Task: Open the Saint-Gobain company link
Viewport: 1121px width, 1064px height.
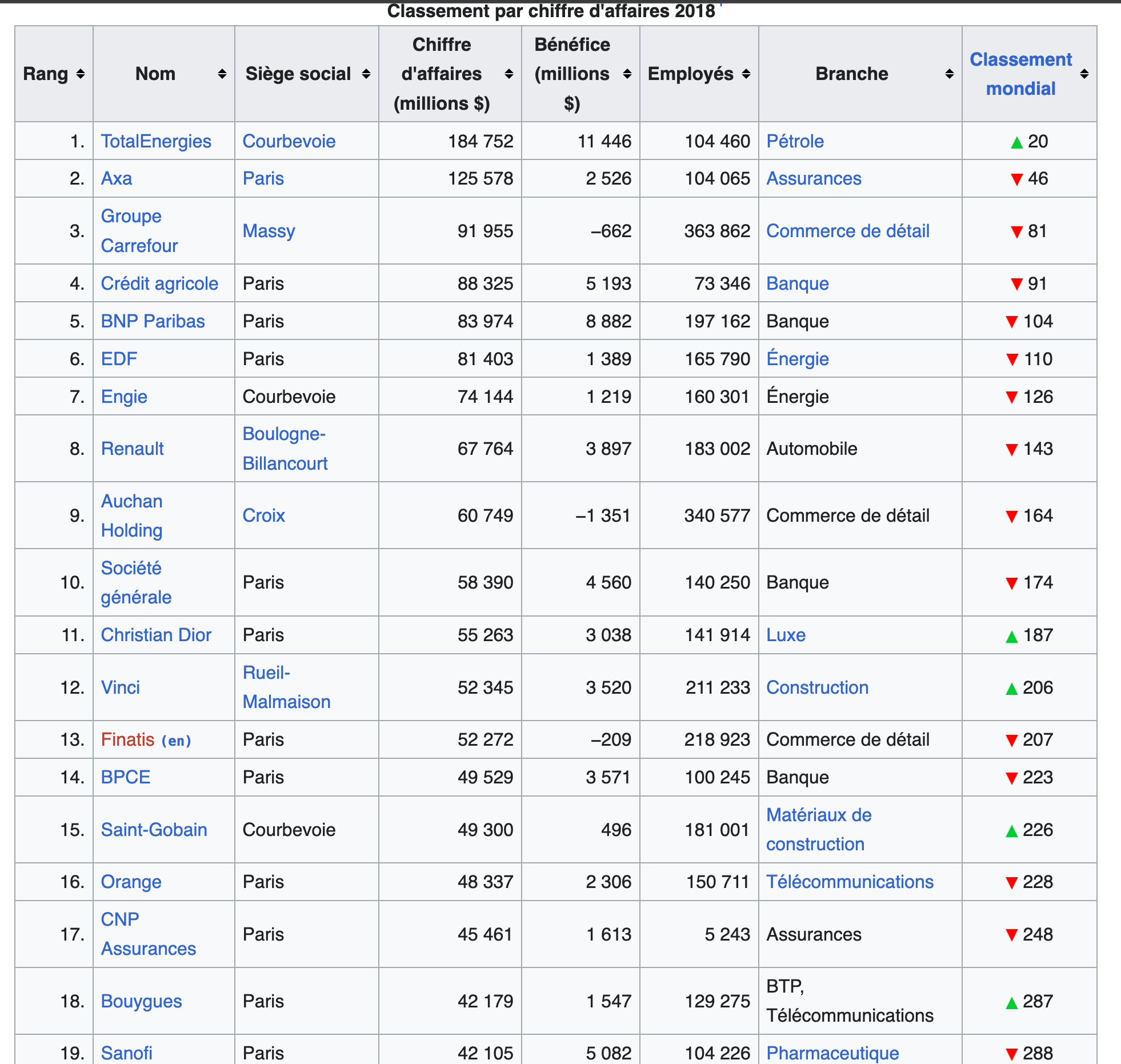Action: [154, 830]
